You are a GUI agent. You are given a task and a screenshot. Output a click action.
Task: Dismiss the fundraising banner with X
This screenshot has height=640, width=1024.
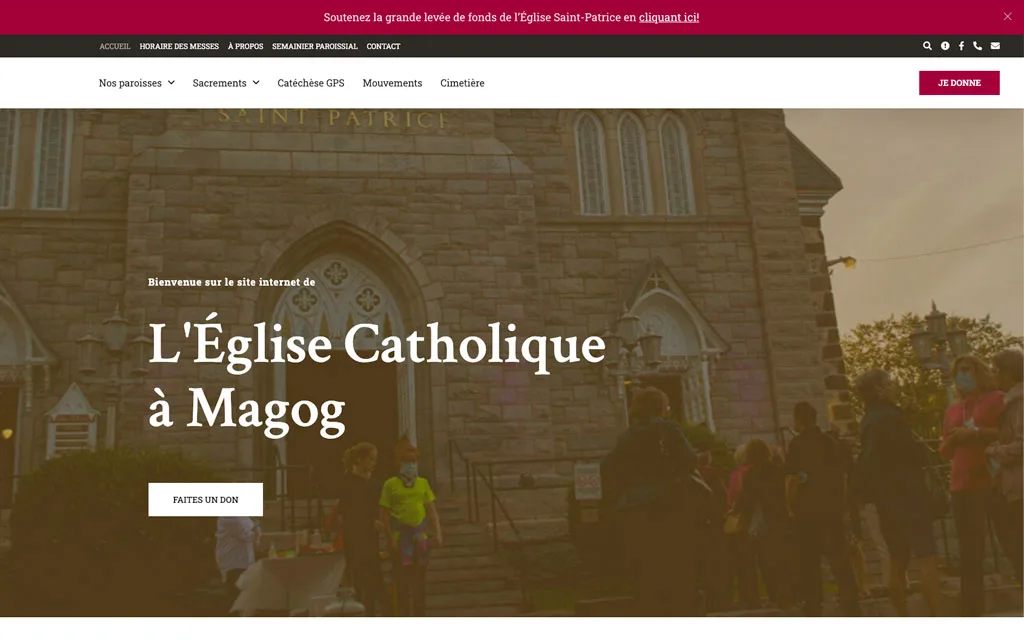click(x=1007, y=16)
